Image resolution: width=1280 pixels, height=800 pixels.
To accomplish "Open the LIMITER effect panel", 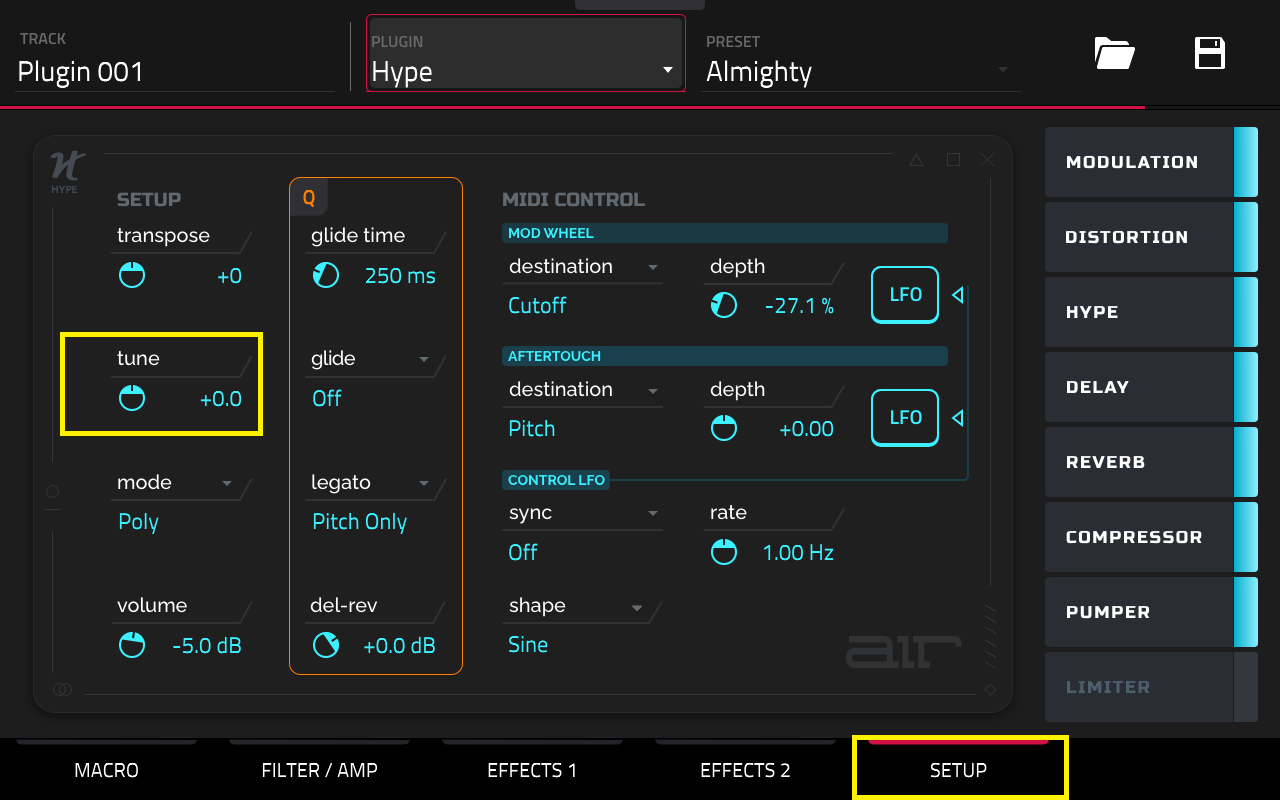I will click(x=1139, y=687).
